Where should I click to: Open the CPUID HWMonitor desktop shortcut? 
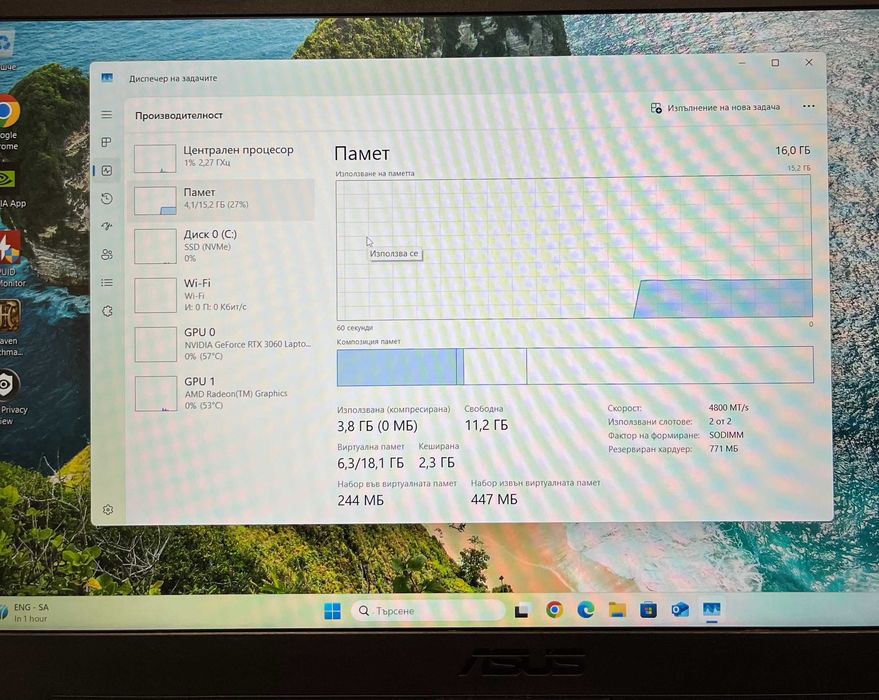tap(11, 259)
